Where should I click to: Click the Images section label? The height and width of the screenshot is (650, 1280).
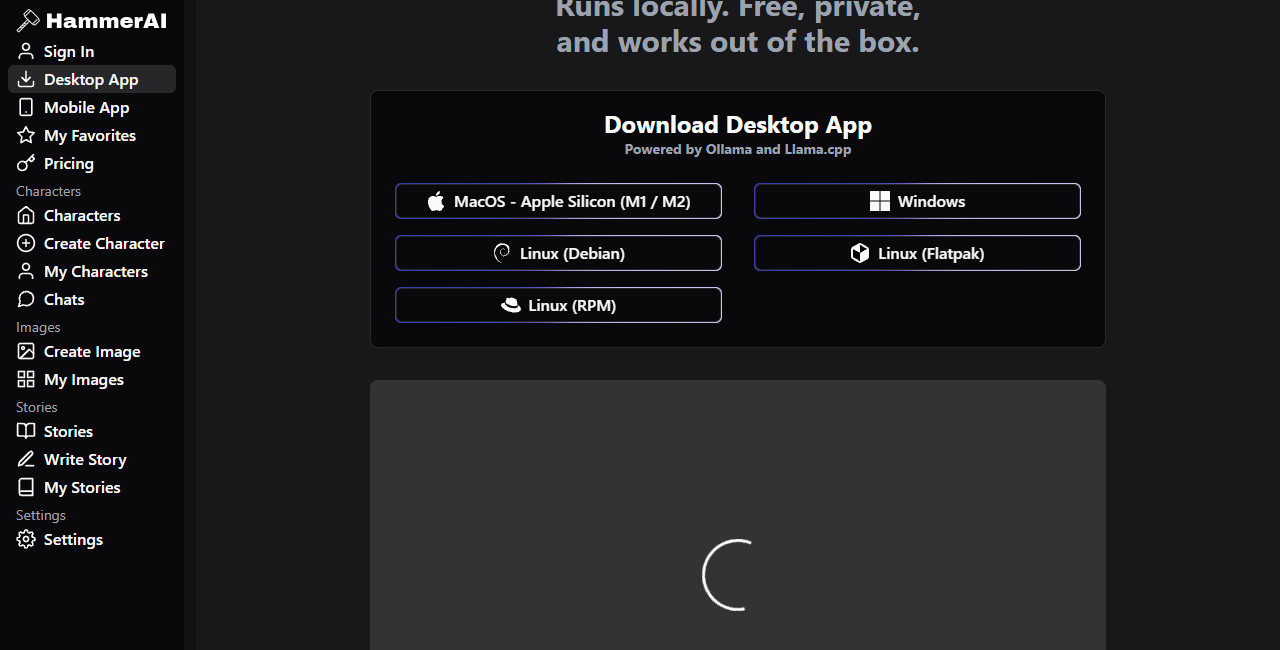click(38, 327)
